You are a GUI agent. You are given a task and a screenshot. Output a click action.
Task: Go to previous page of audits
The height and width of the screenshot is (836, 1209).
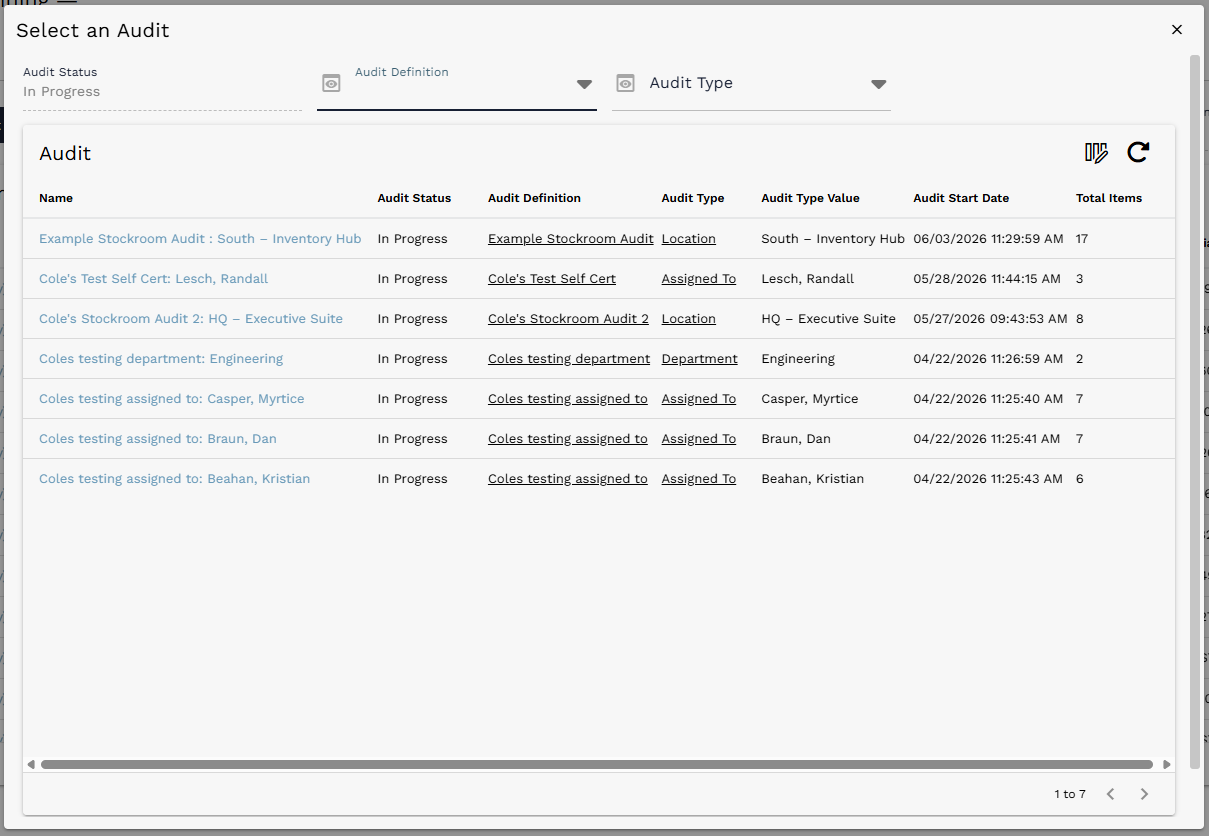pyautogui.click(x=1110, y=794)
